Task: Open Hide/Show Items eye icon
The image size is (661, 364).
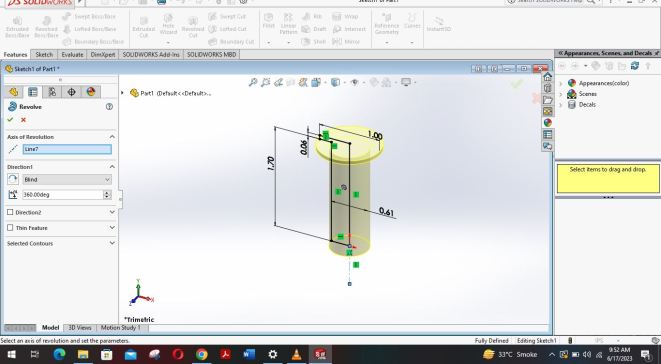Action: coord(355,82)
